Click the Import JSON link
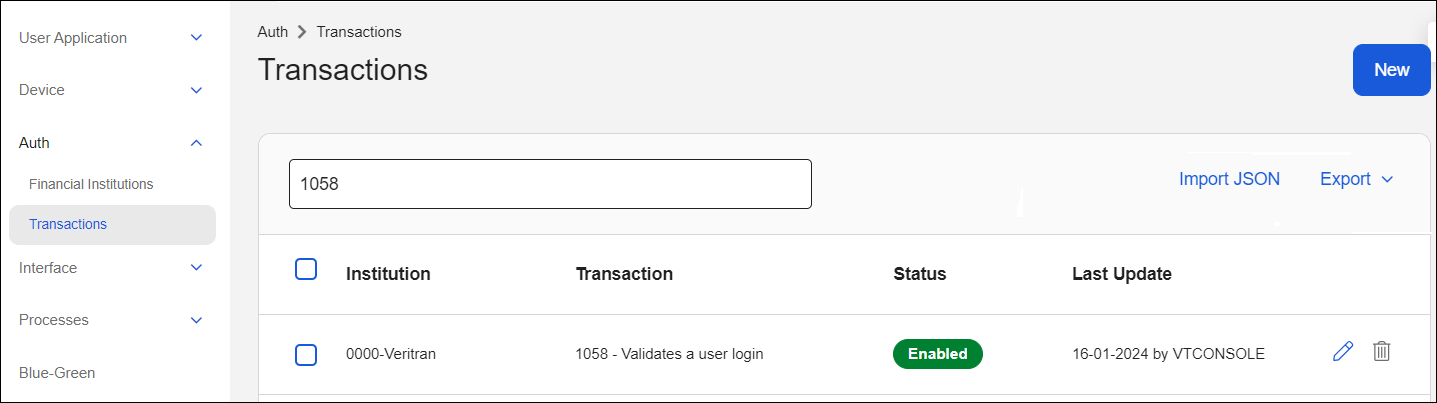 click(1229, 179)
